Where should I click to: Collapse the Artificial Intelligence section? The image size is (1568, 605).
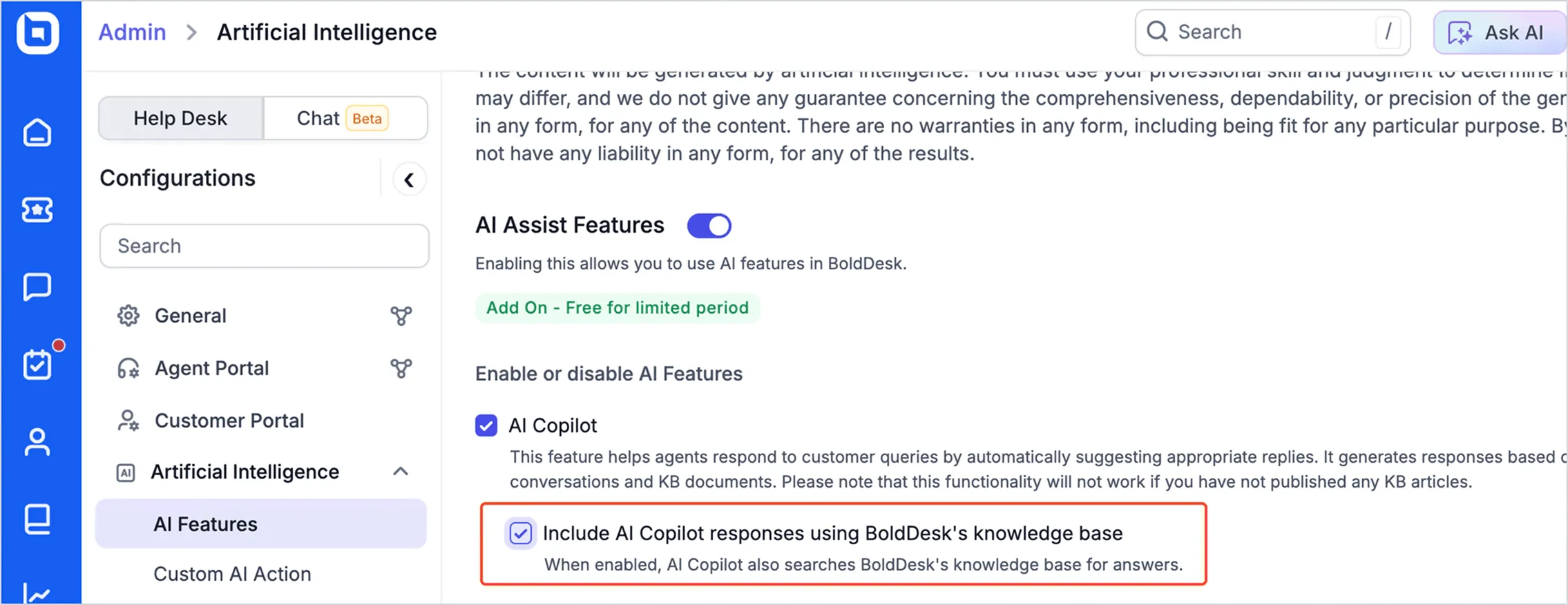click(x=401, y=472)
